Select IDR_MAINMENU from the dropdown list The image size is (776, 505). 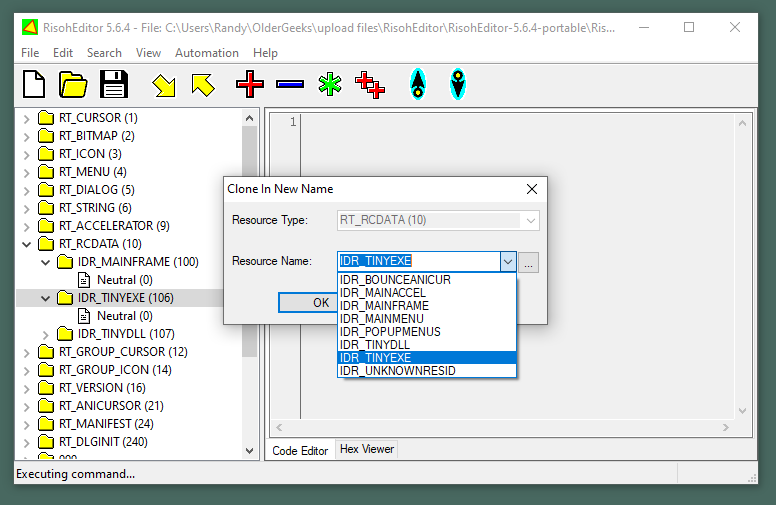pyautogui.click(x=427, y=318)
